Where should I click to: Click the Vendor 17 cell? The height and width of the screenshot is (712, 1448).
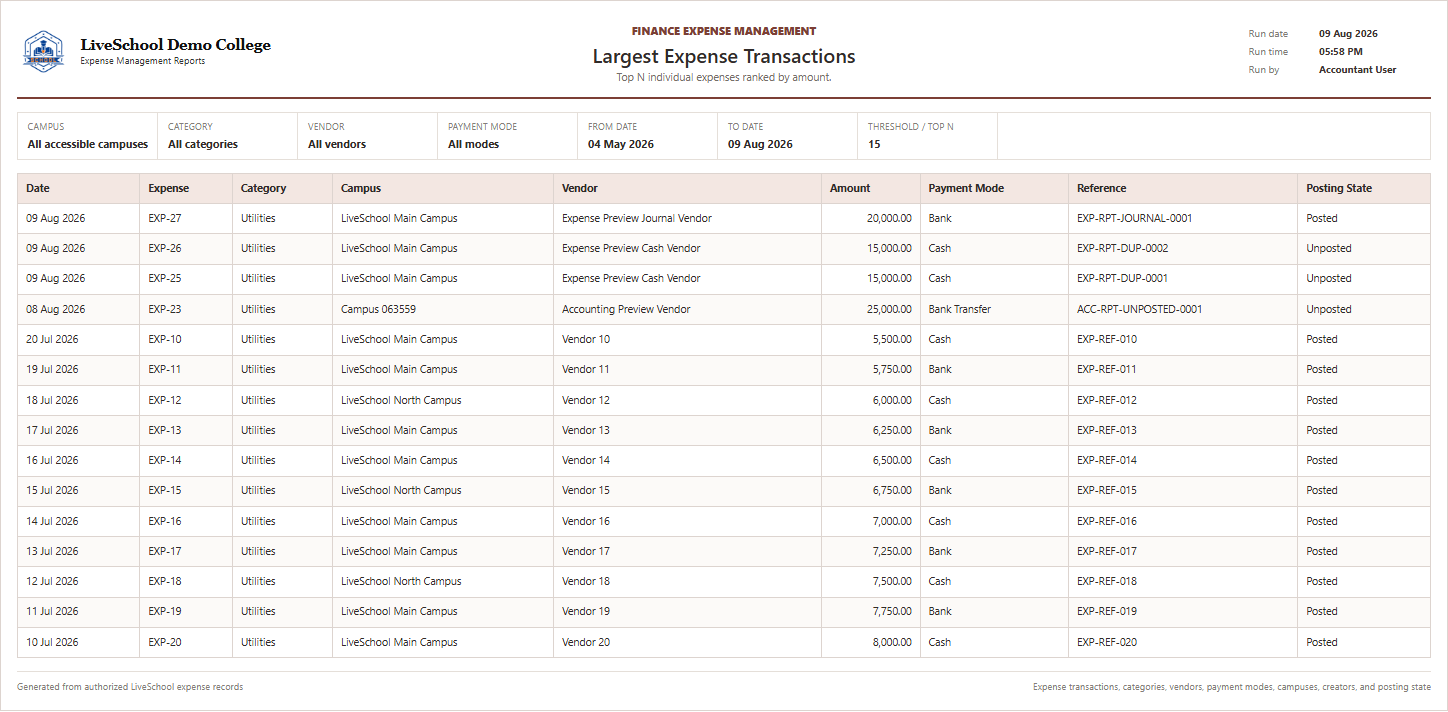tap(688, 551)
